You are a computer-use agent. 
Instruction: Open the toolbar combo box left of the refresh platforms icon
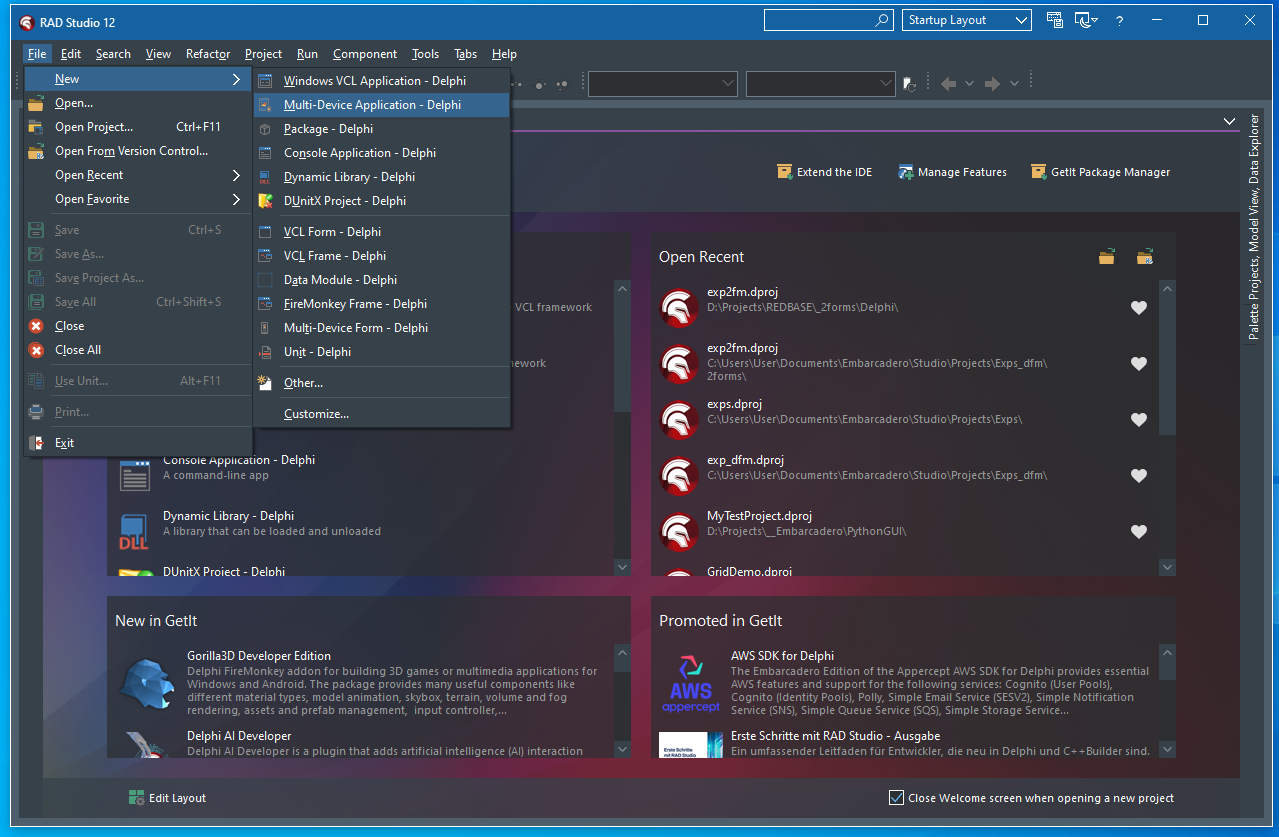821,84
